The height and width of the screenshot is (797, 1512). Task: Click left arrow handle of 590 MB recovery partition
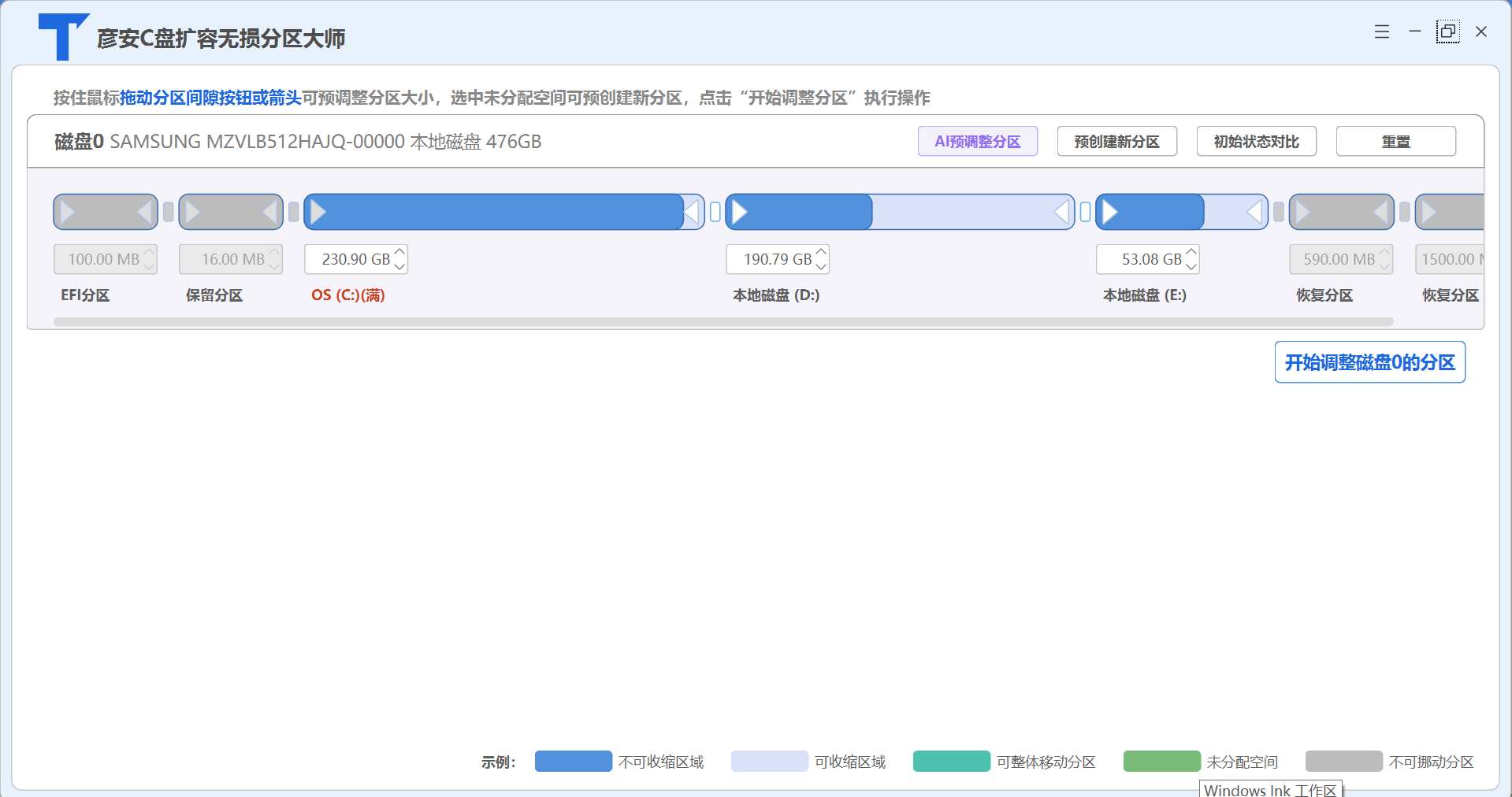coord(1304,212)
